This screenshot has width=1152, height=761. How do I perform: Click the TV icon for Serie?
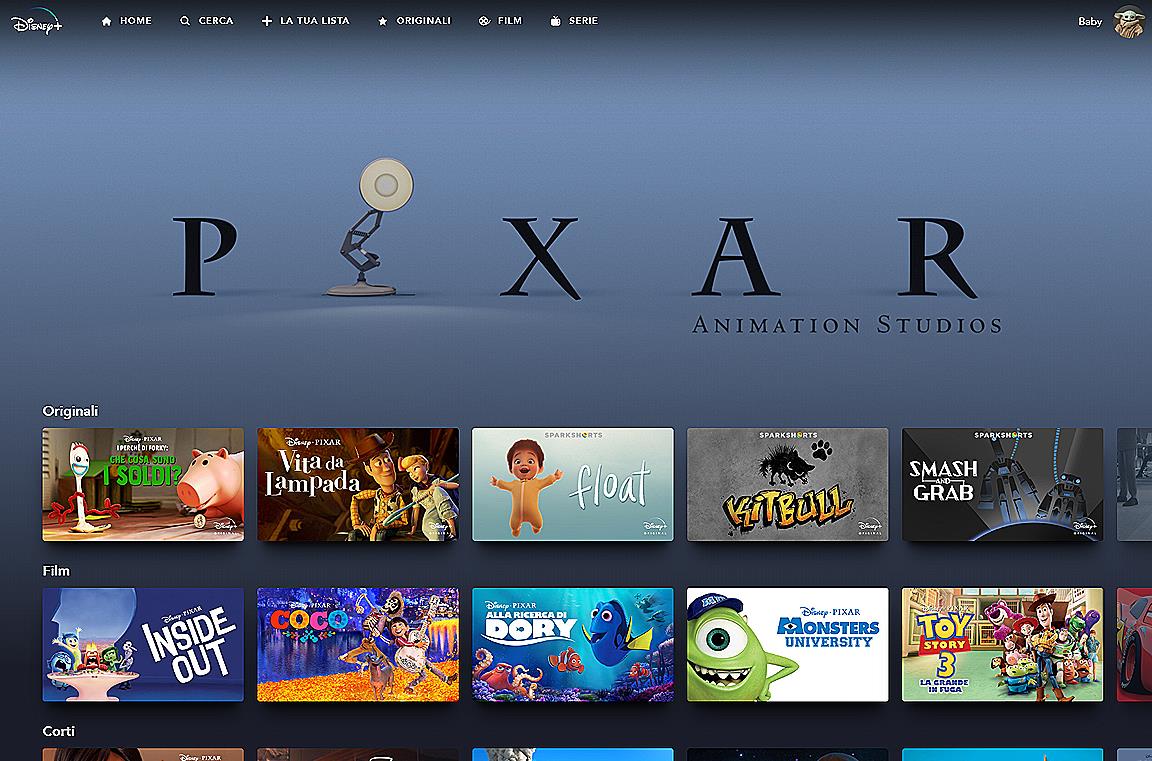point(555,21)
